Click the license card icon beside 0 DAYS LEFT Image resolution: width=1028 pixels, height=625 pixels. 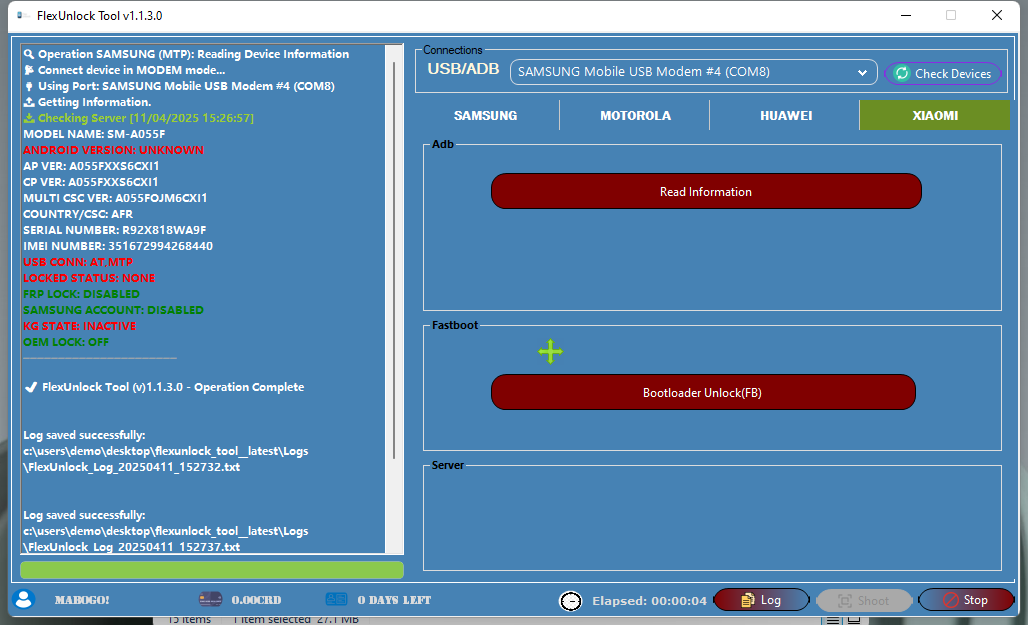pos(336,599)
